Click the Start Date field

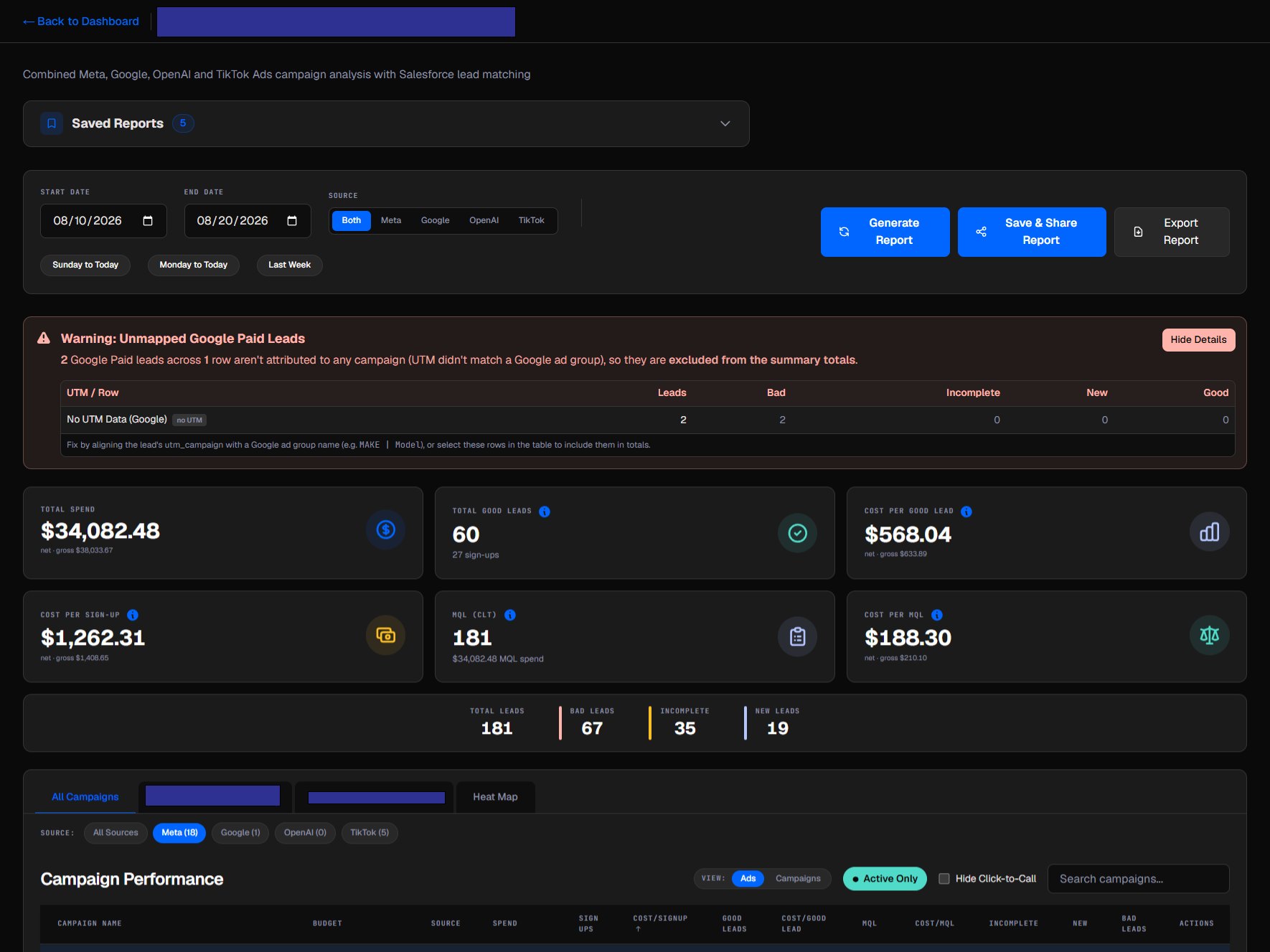pyautogui.click(x=103, y=221)
